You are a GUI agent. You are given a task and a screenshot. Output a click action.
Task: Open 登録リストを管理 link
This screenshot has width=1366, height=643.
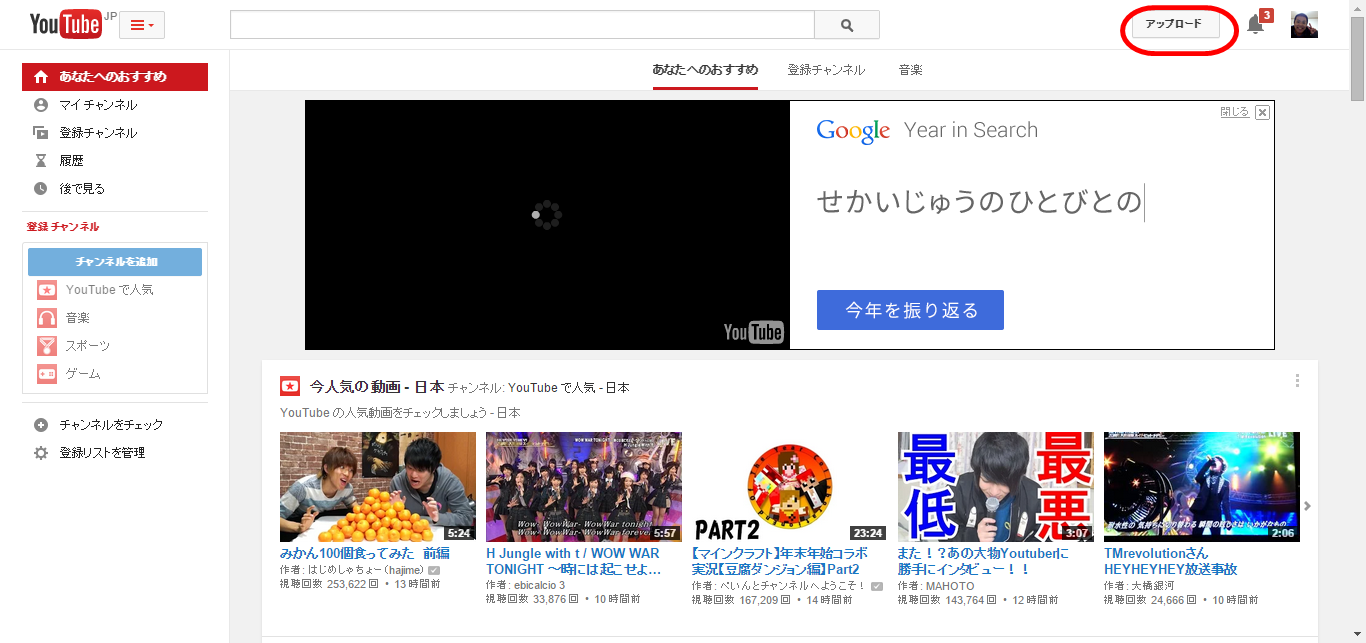(x=102, y=453)
